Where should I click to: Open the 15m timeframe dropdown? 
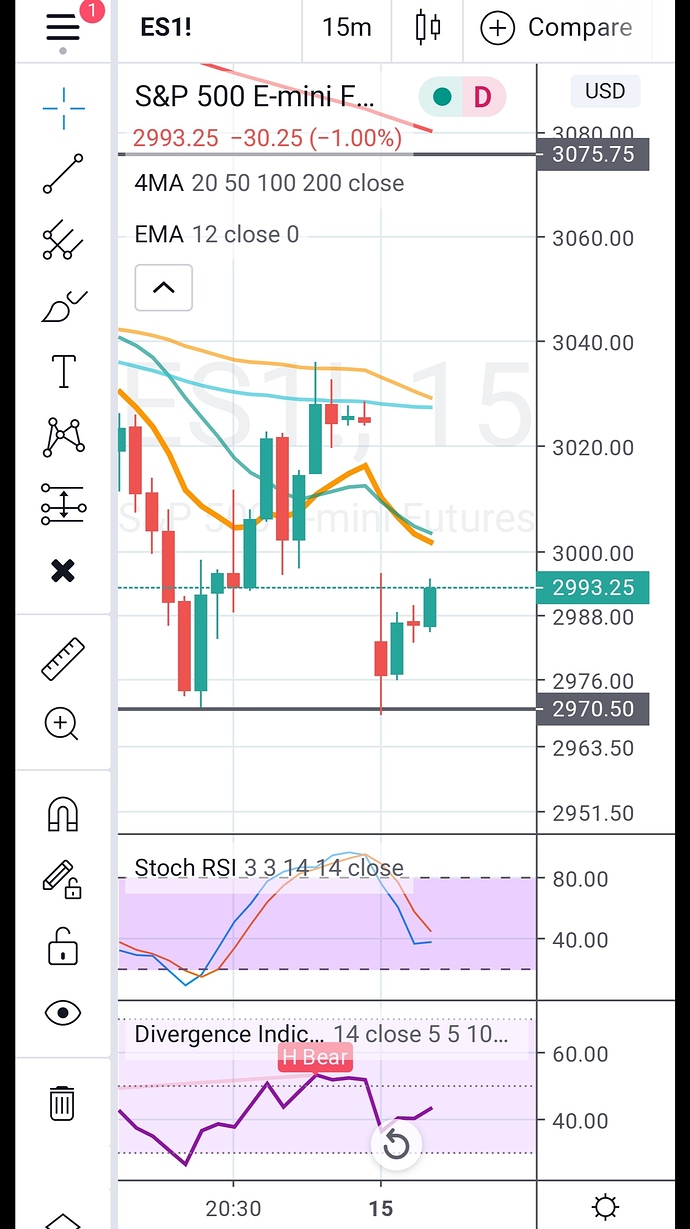pos(347,28)
